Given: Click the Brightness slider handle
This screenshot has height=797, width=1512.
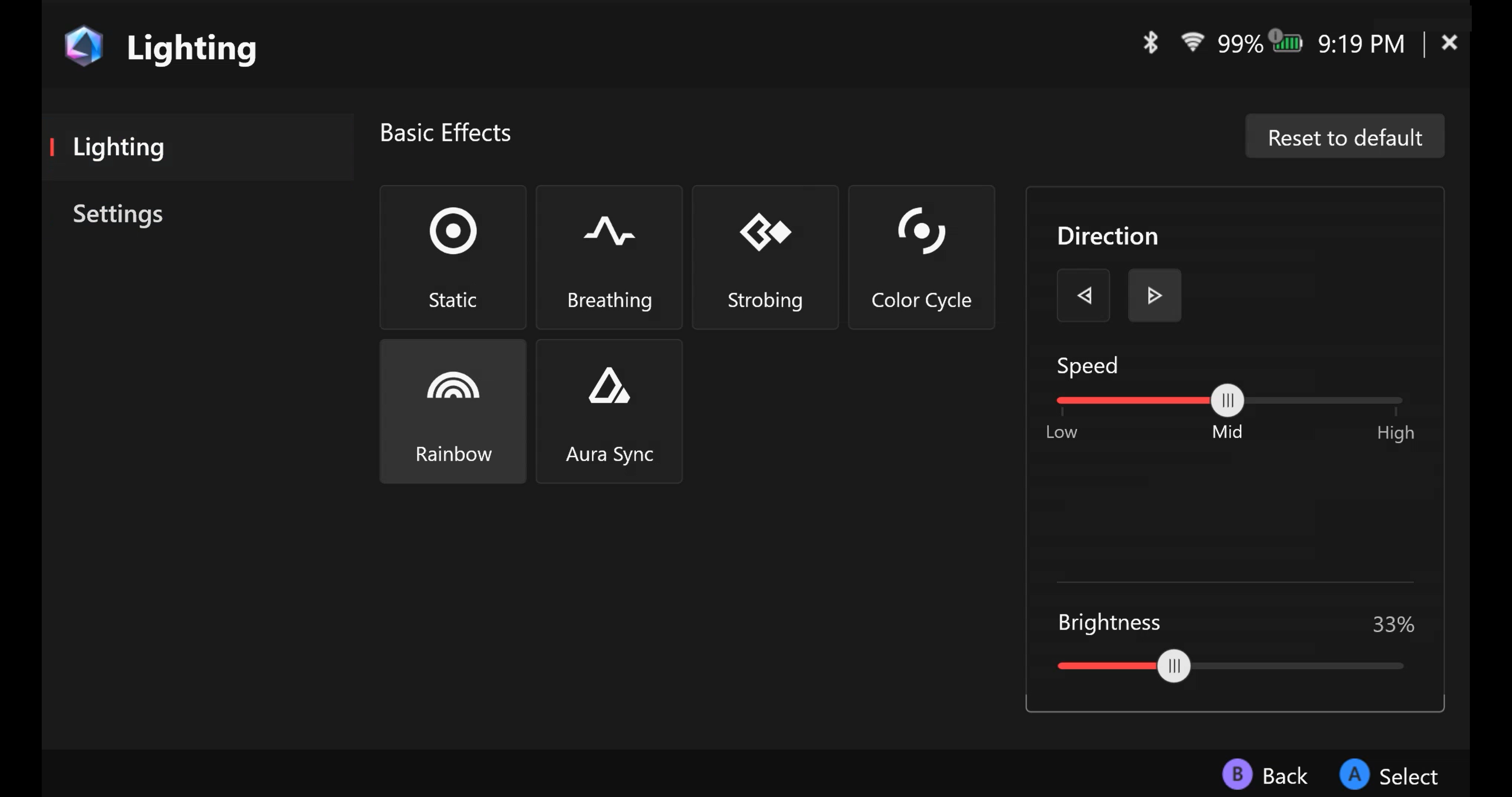Looking at the screenshot, I should point(1173,665).
